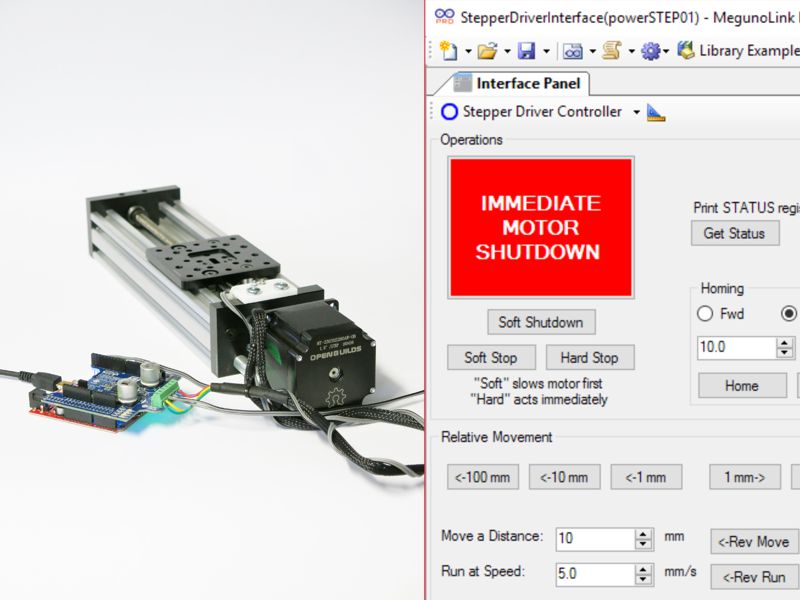Increase homing value with up spinner arrow
Viewport: 800px width, 600px height.
tap(785, 342)
